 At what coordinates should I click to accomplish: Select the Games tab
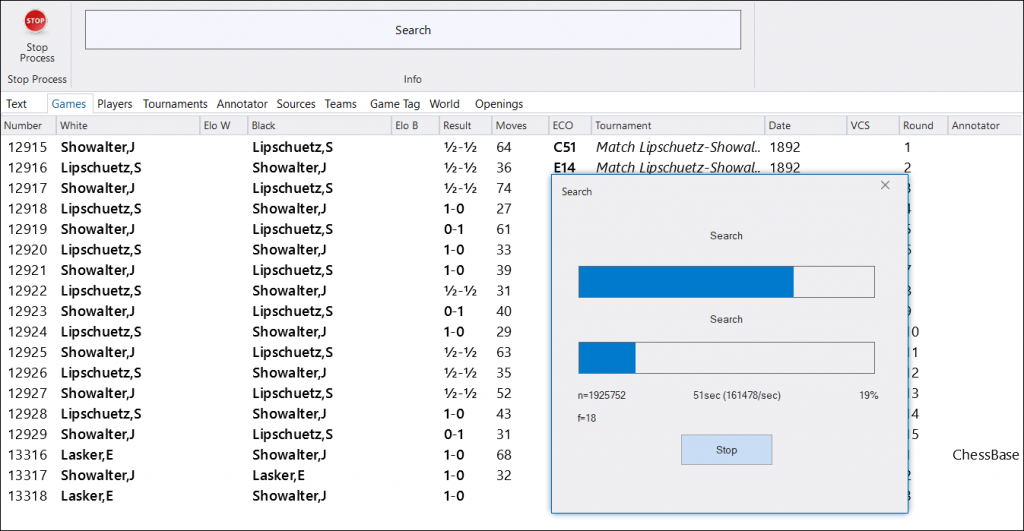(69, 104)
